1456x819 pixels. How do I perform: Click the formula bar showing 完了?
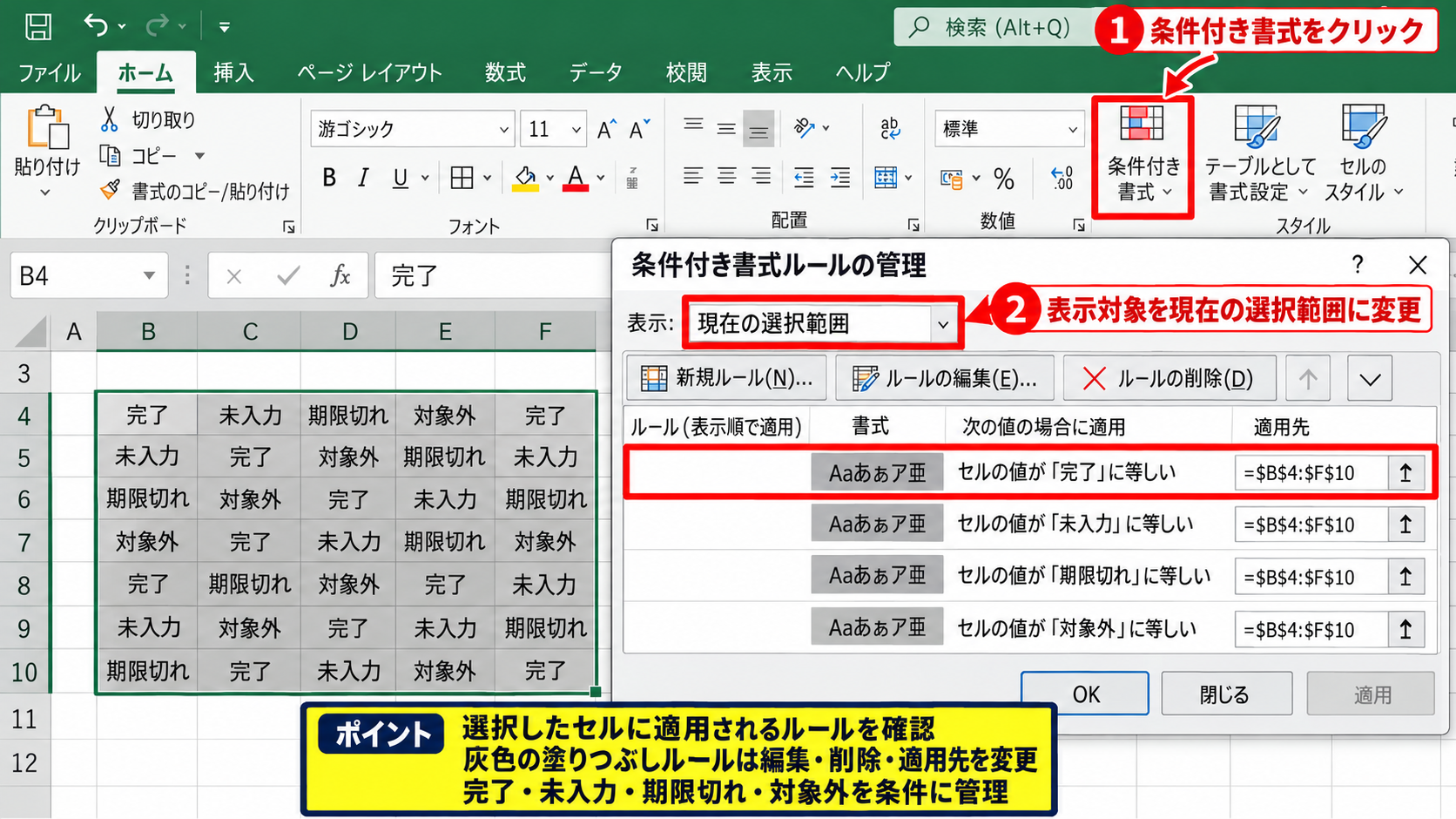pos(493,276)
